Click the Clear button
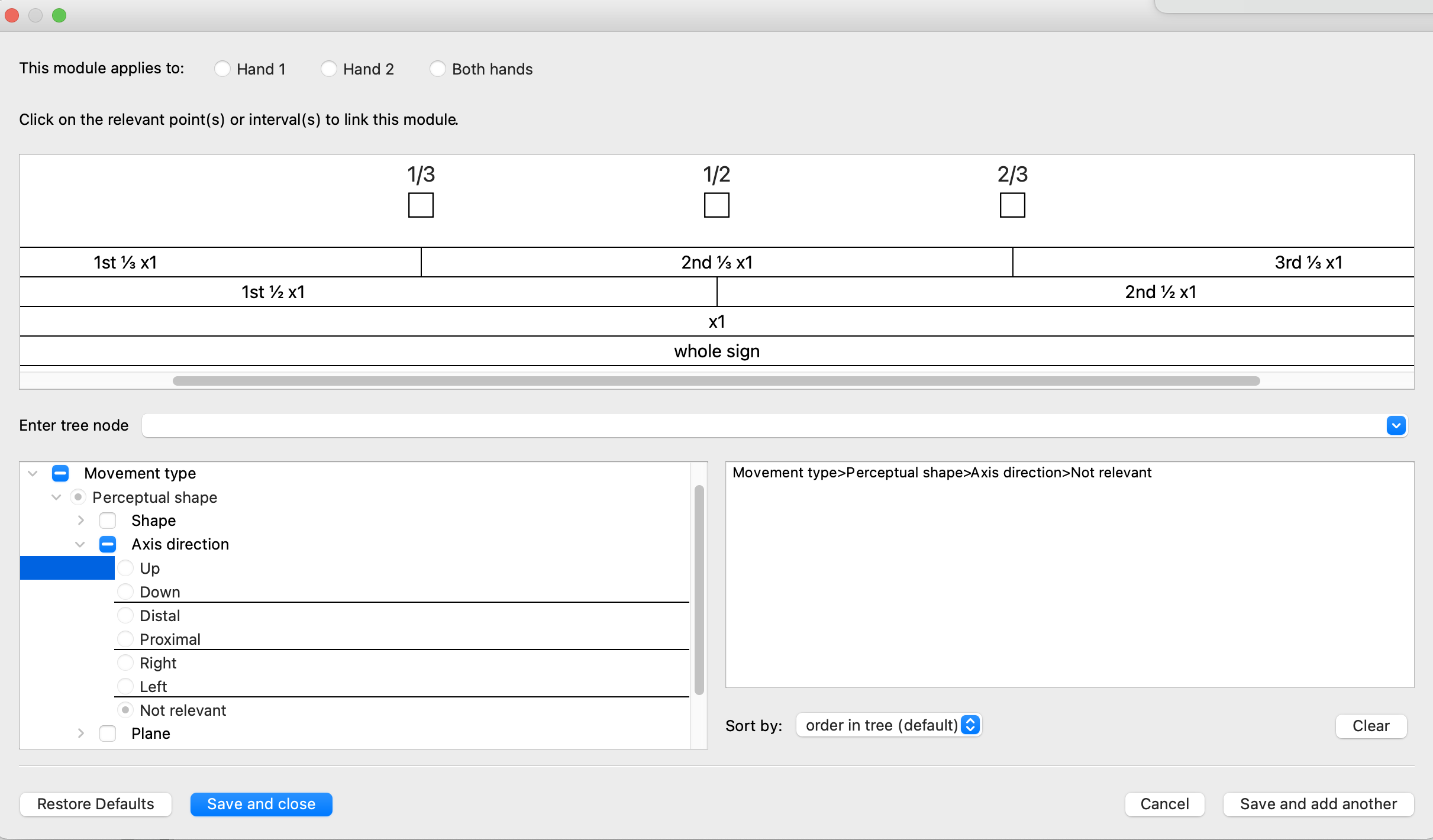 (x=1370, y=726)
